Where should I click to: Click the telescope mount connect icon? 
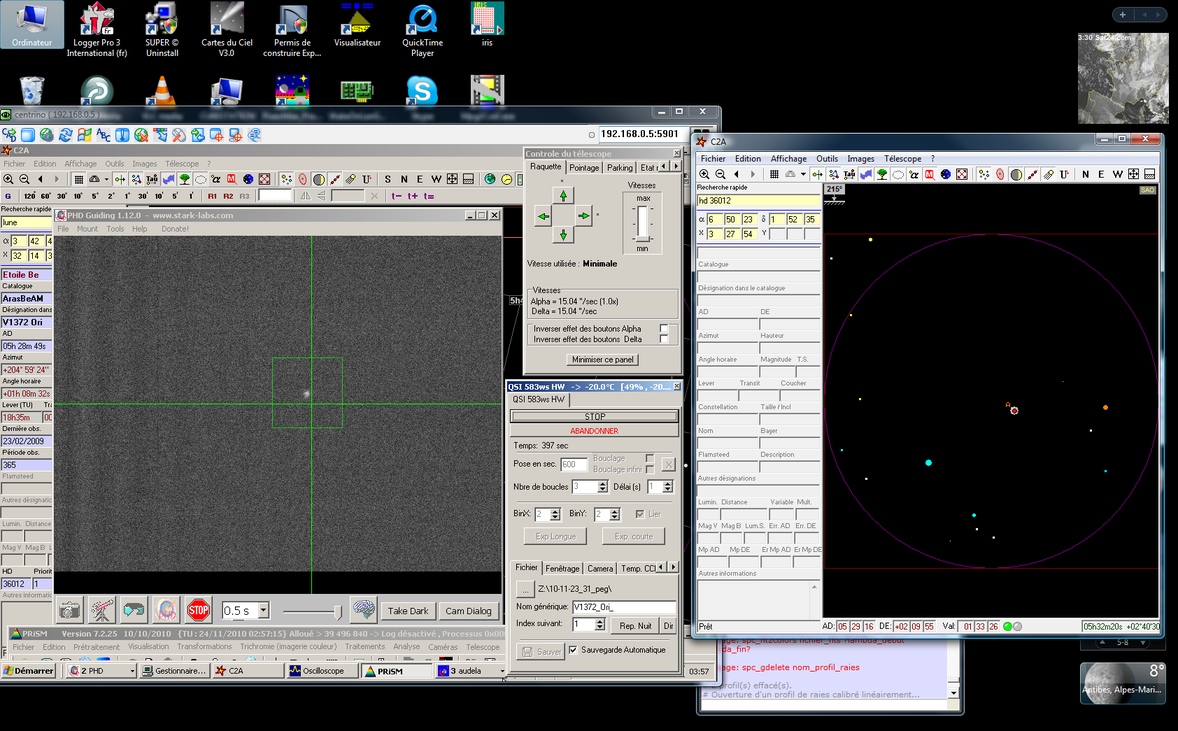point(101,610)
